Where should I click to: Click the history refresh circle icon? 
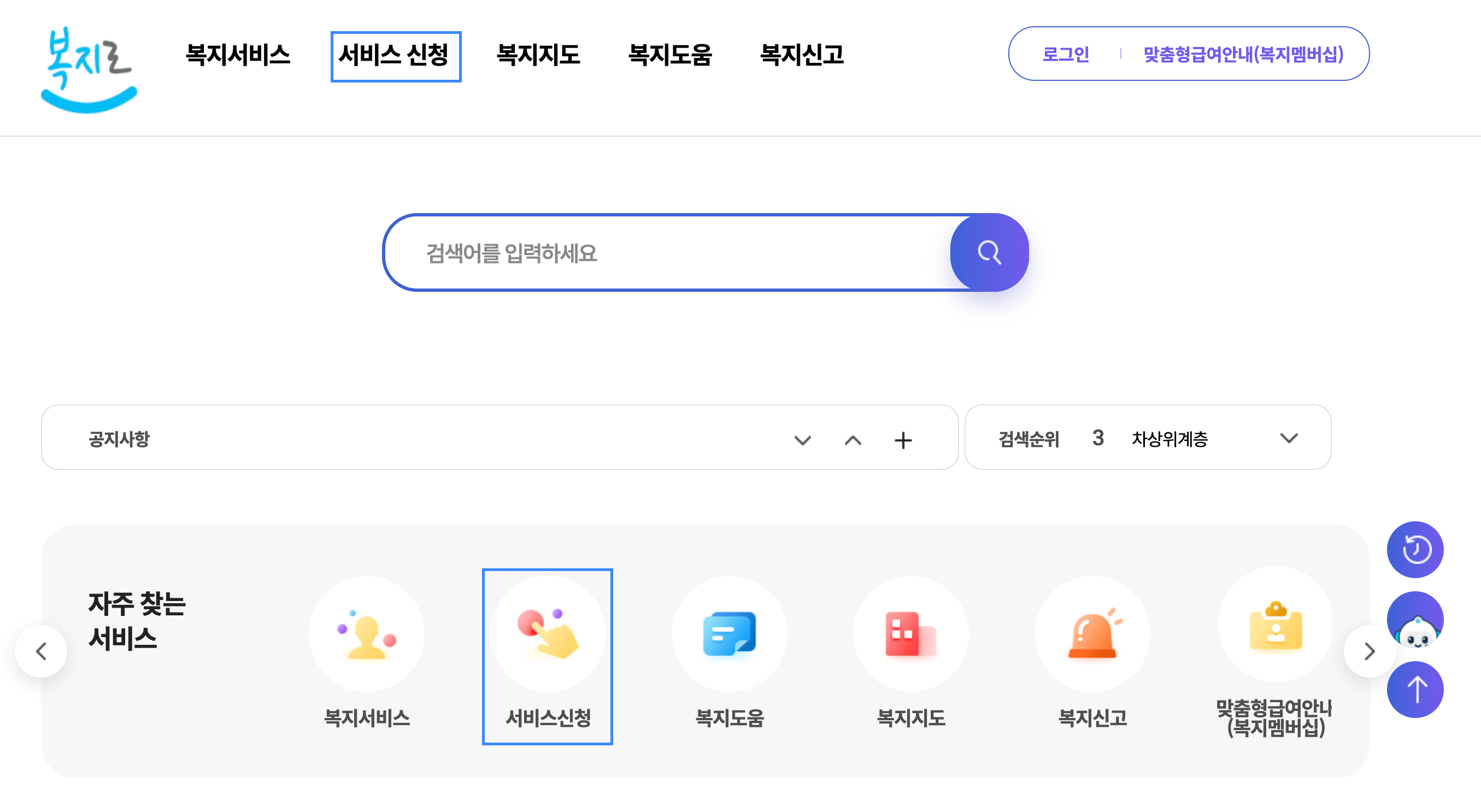coord(1415,549)
